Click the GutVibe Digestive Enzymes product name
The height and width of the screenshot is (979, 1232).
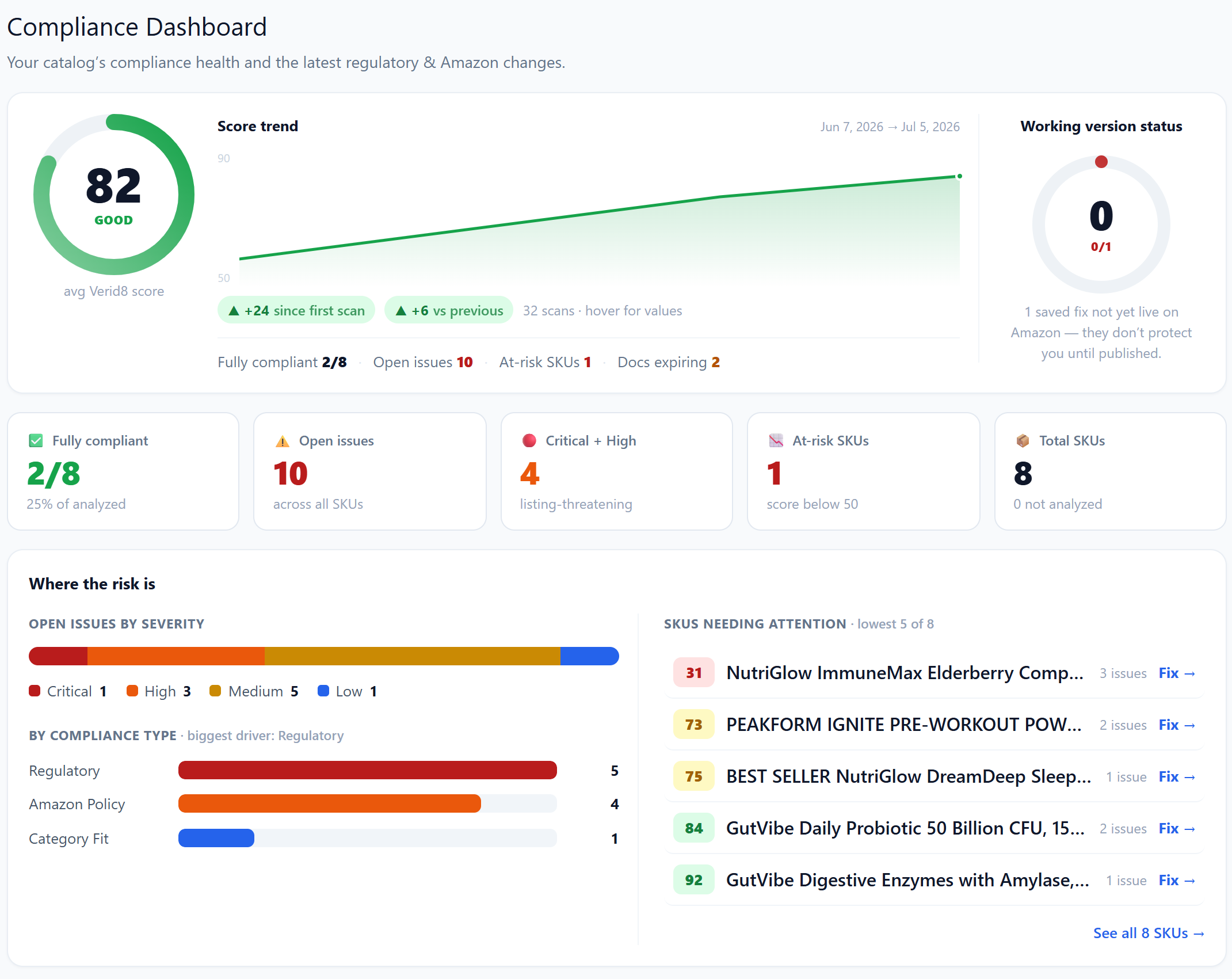[908, 880]
